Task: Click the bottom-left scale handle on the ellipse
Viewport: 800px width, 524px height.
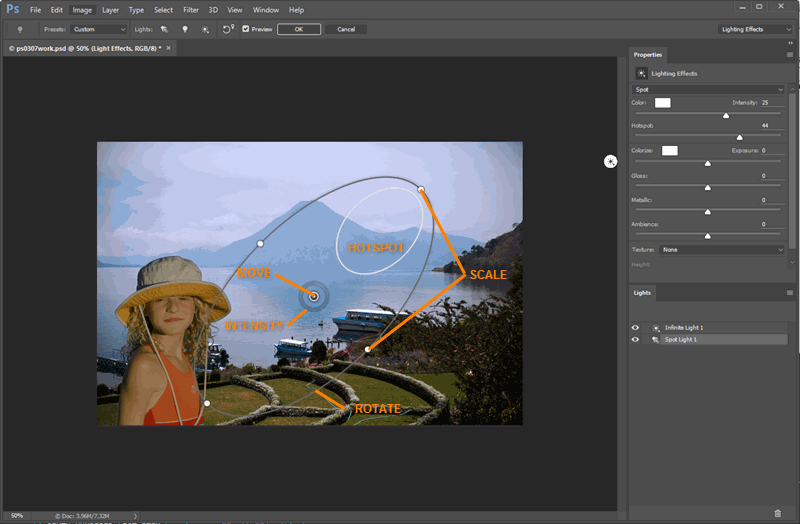Action: 207,403
